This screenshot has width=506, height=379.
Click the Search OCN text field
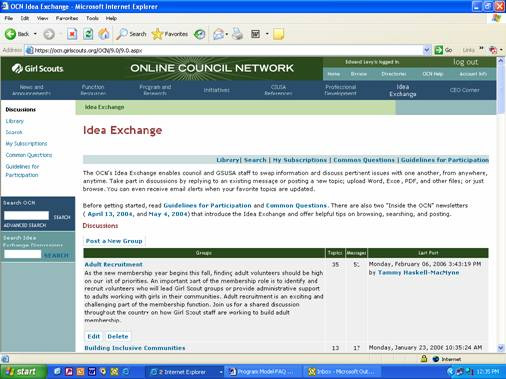26,216
